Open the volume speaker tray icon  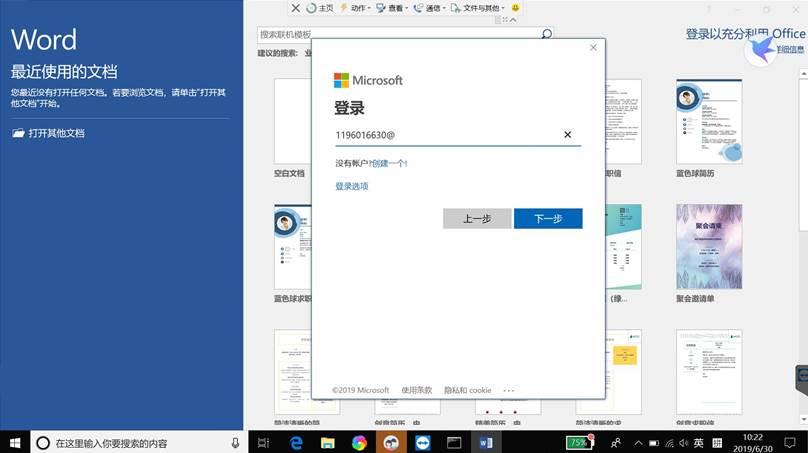(684, 443)
